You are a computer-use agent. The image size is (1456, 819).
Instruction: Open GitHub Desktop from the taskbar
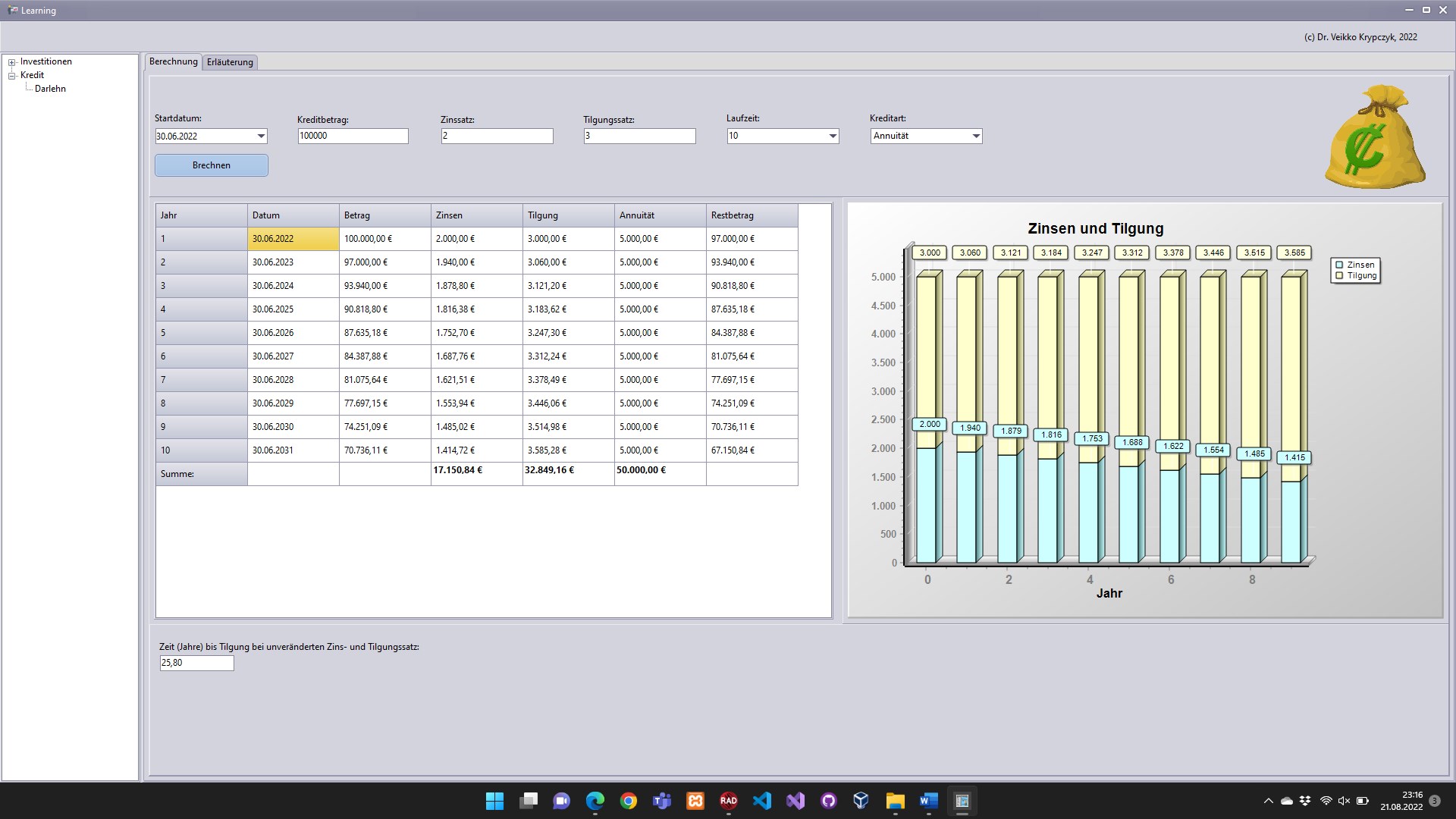pos(828,801)
